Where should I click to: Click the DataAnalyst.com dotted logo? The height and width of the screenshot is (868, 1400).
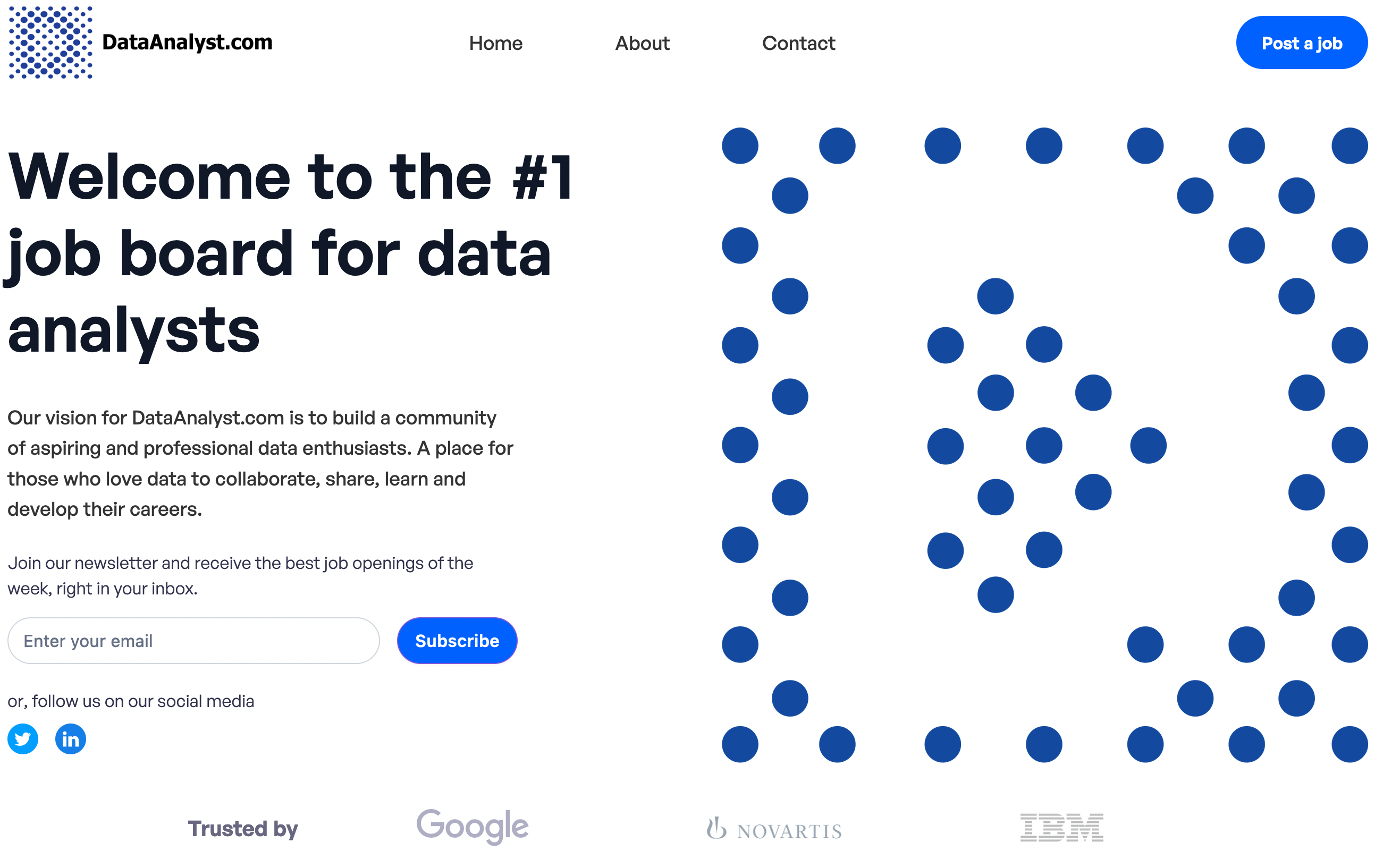50,43
